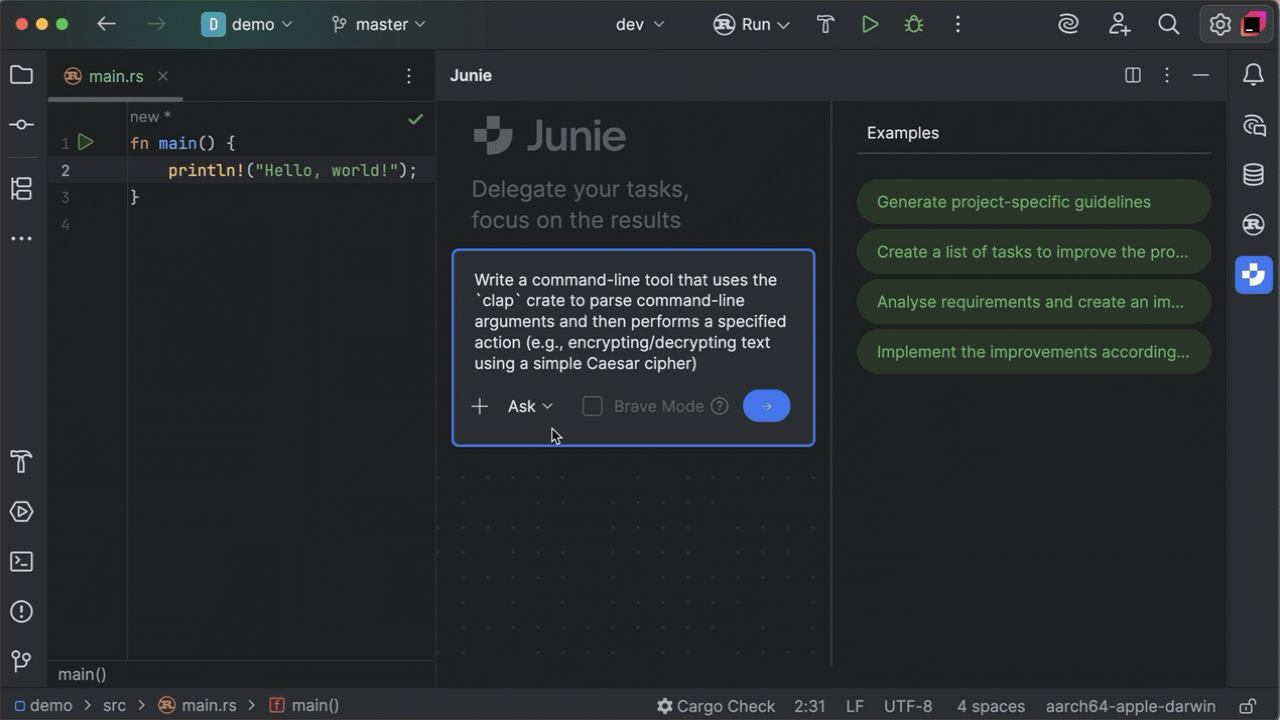The image size is (1280, 720).
Task: Show more tool windows ellipsis in left sidebar
Action: 21,239
